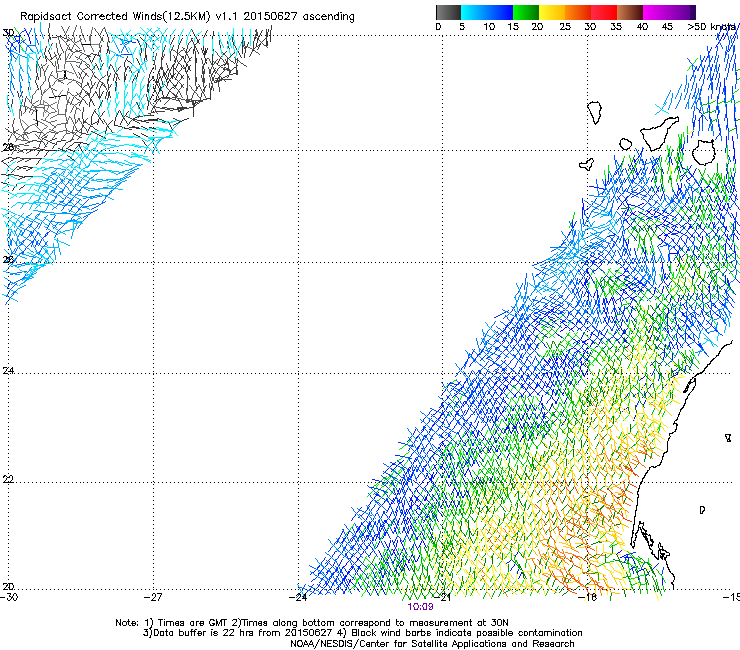Click the 'Times are GMT' note line
This screenshot has height=650, width=740.
pyautogui.click(x=312, y=623)
